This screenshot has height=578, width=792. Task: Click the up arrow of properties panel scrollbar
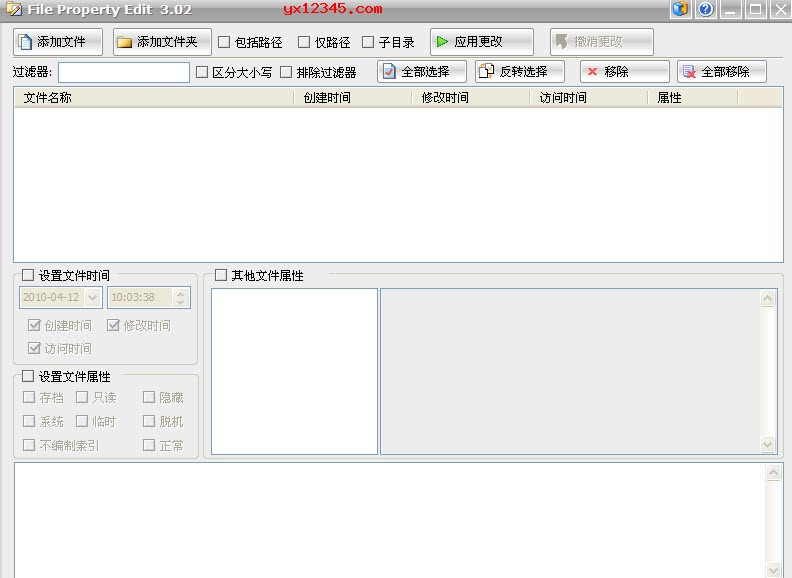point(767,299)
